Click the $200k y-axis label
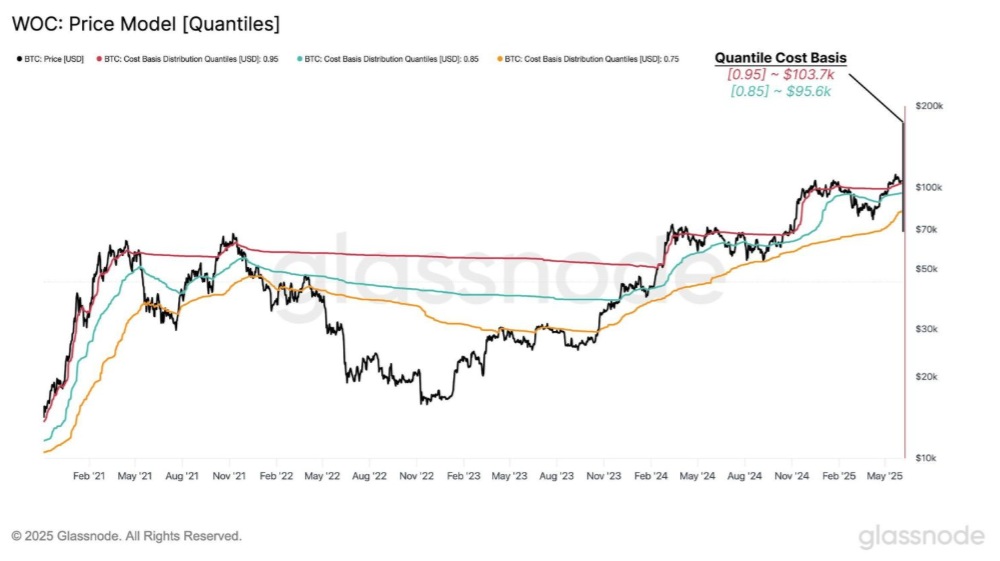Image resolution: width=1000 pixels, height=561 pixels. 929,106
